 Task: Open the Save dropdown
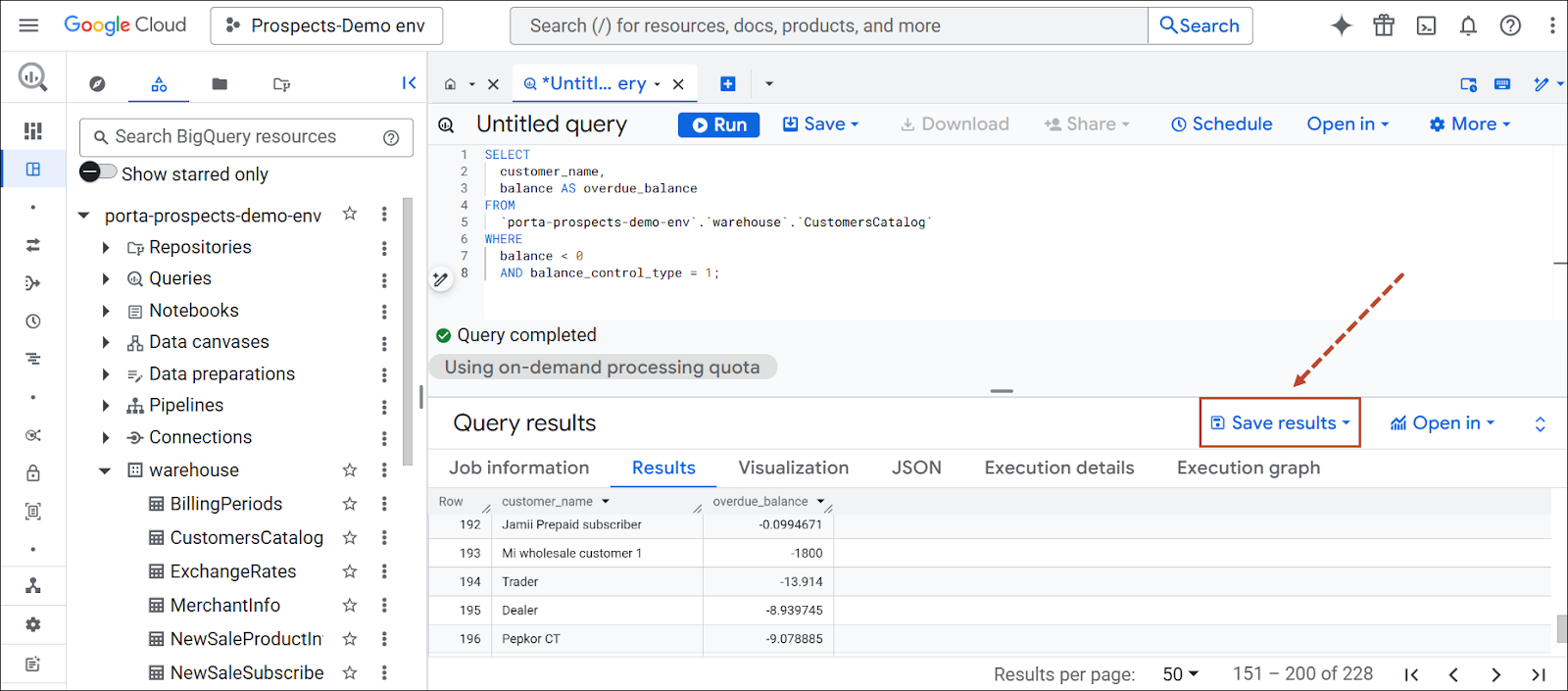pos(820,124)
